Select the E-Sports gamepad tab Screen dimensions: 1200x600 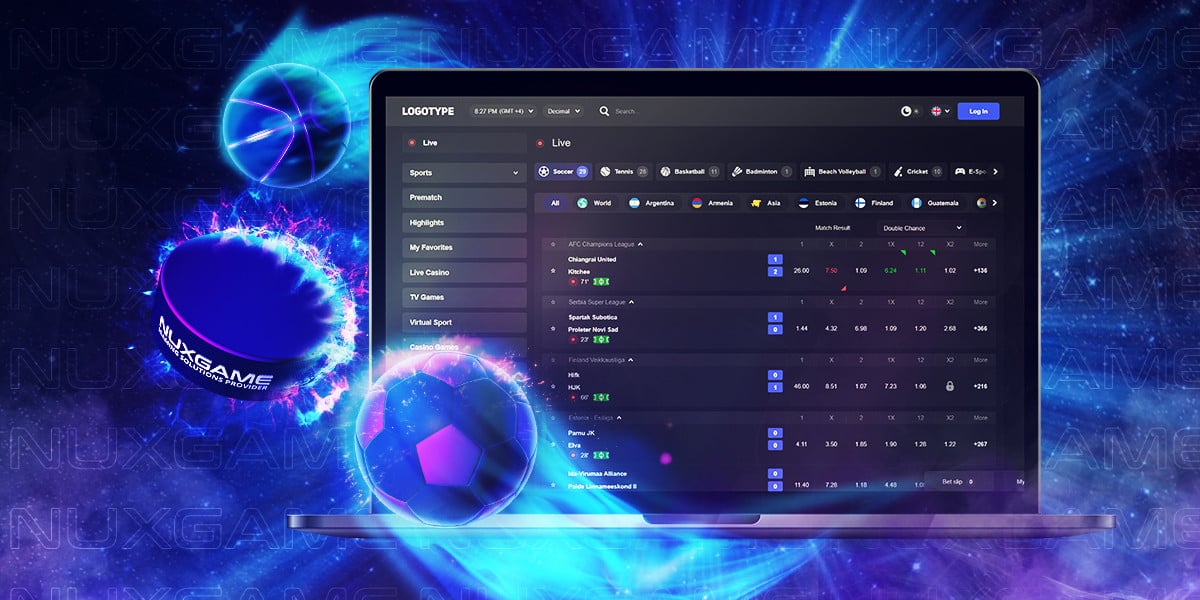click(x=969, y=172)
